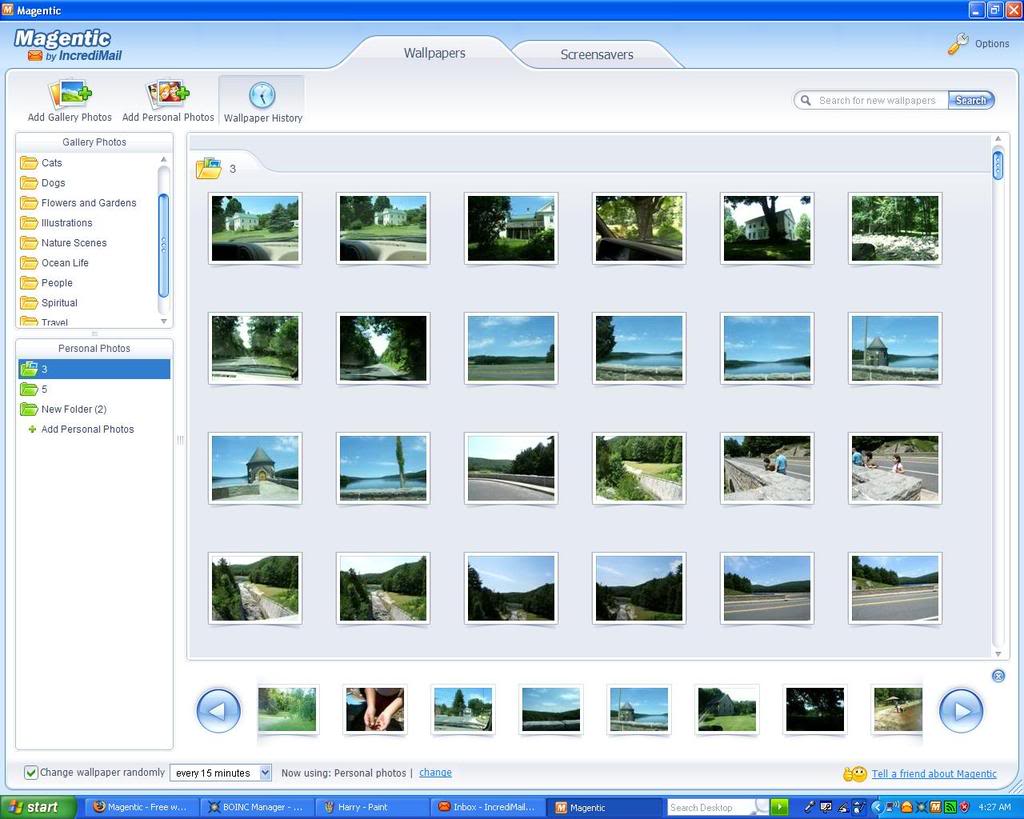Click scroll down arrow of the photo grid
The height and width of the screenshot is (819, 1024).
[x=997, y=653]
